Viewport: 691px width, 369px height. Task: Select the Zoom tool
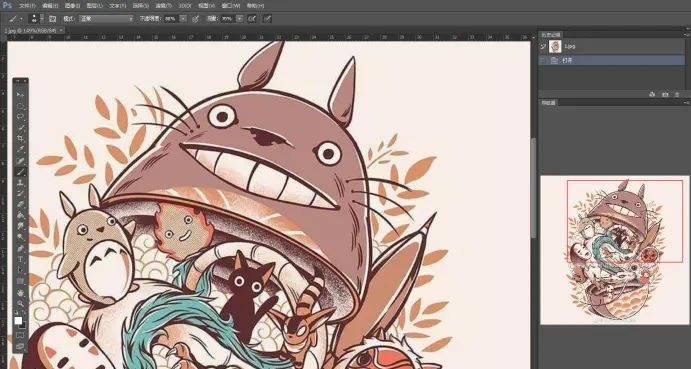click(20, 303)
